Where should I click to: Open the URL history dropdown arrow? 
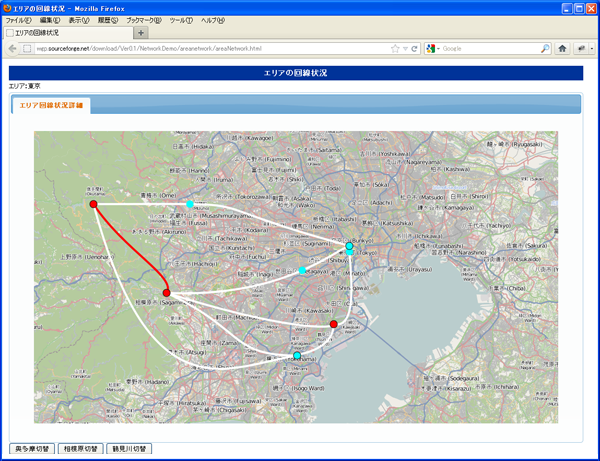point(405,49)
